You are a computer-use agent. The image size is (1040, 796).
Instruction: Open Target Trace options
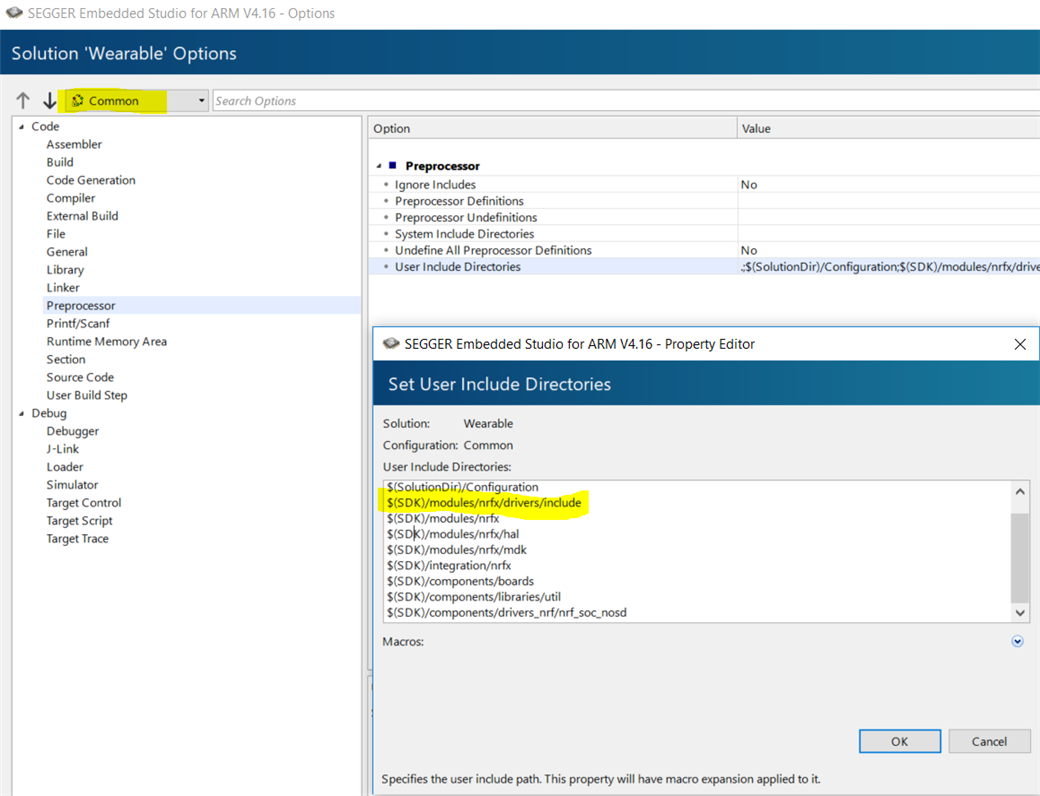coord(78,539)
